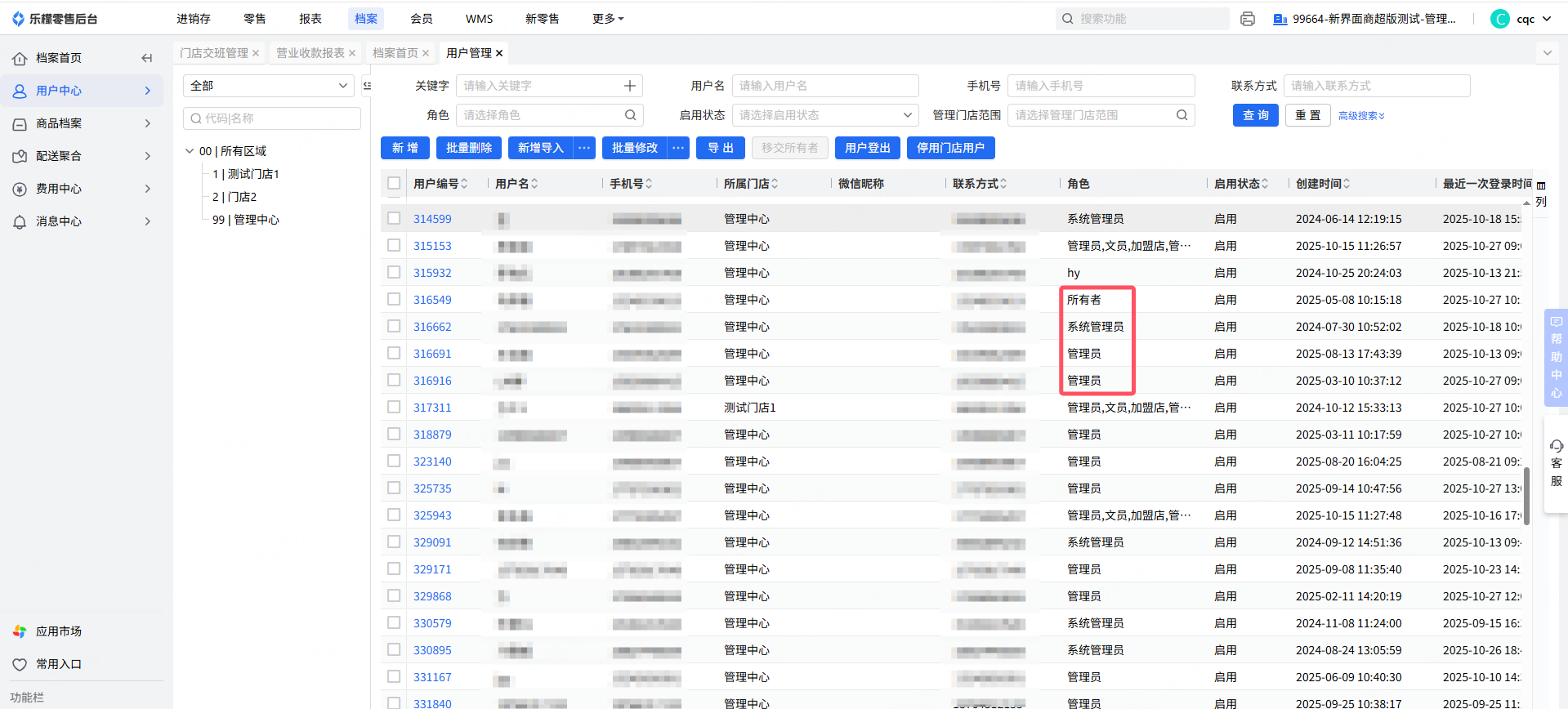
Task: Click the company icon beside 99664 store name
Action: click(1280, 19)
